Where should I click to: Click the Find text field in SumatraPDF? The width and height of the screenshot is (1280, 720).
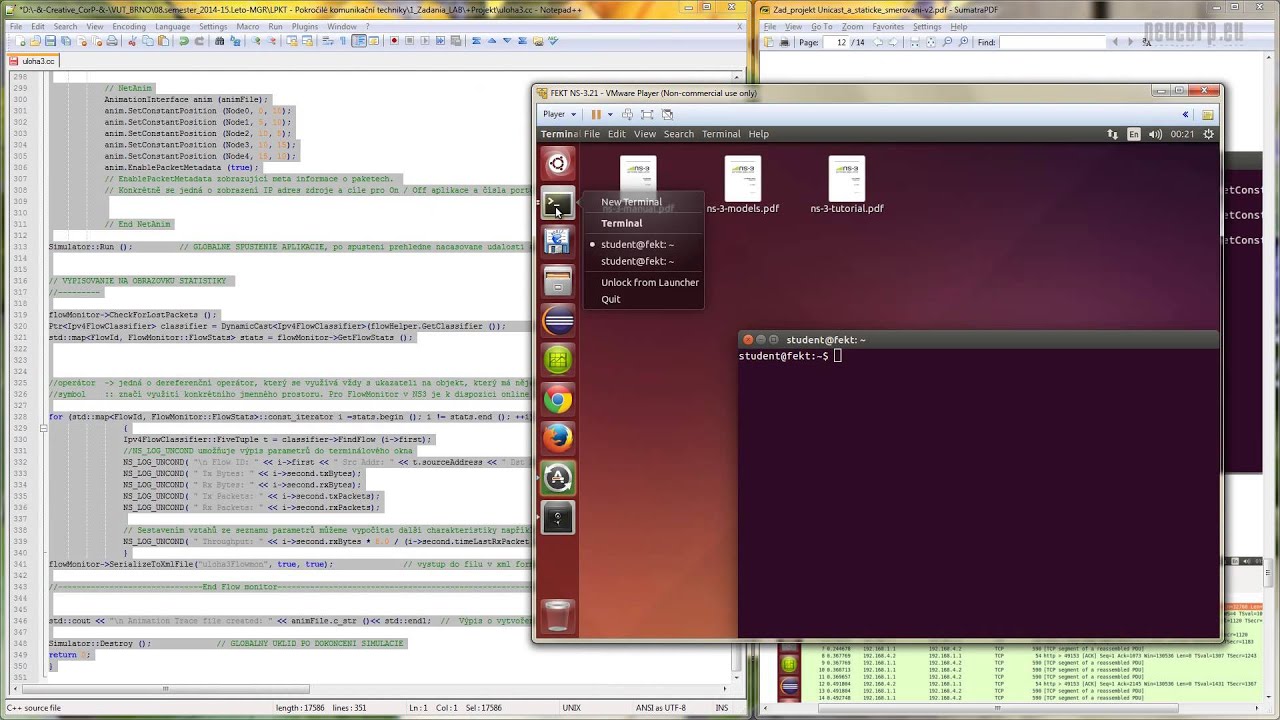click(x=1052, y=42)
